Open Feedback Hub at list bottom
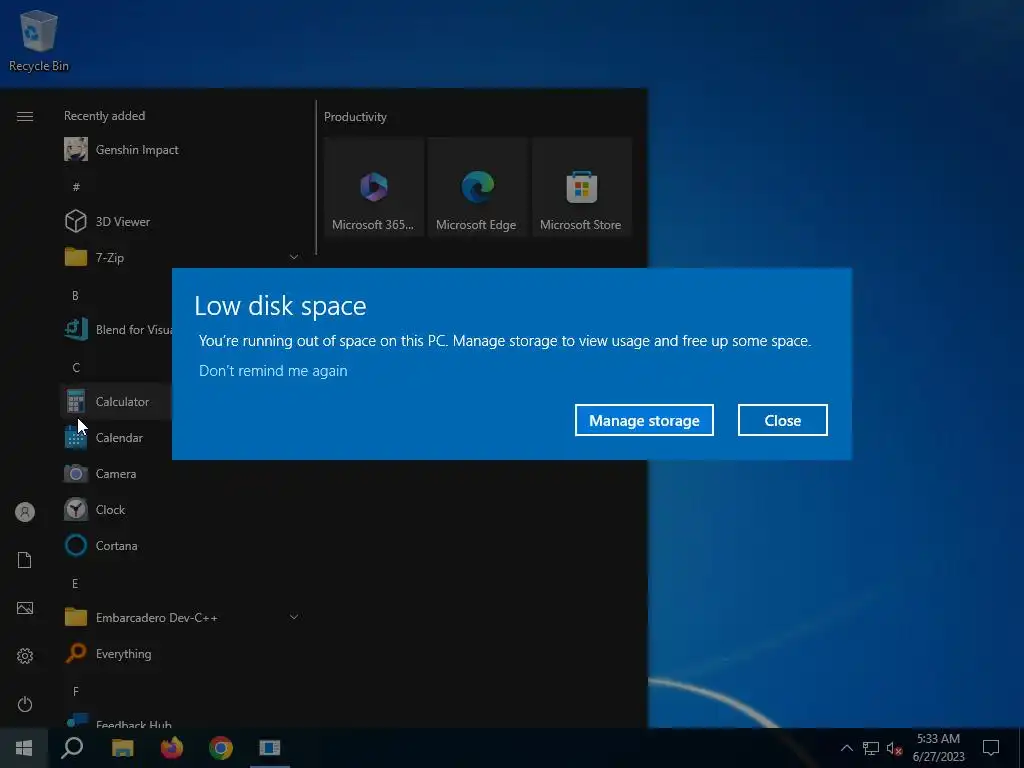Screen dimensions: 1024x768 pyautogui.click(x=180, y=721)
